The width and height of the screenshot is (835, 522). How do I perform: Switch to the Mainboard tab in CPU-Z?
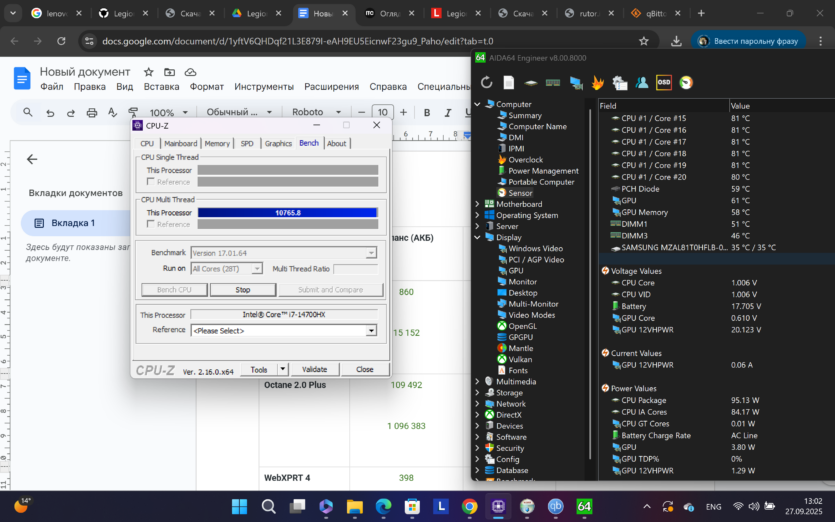181,143
